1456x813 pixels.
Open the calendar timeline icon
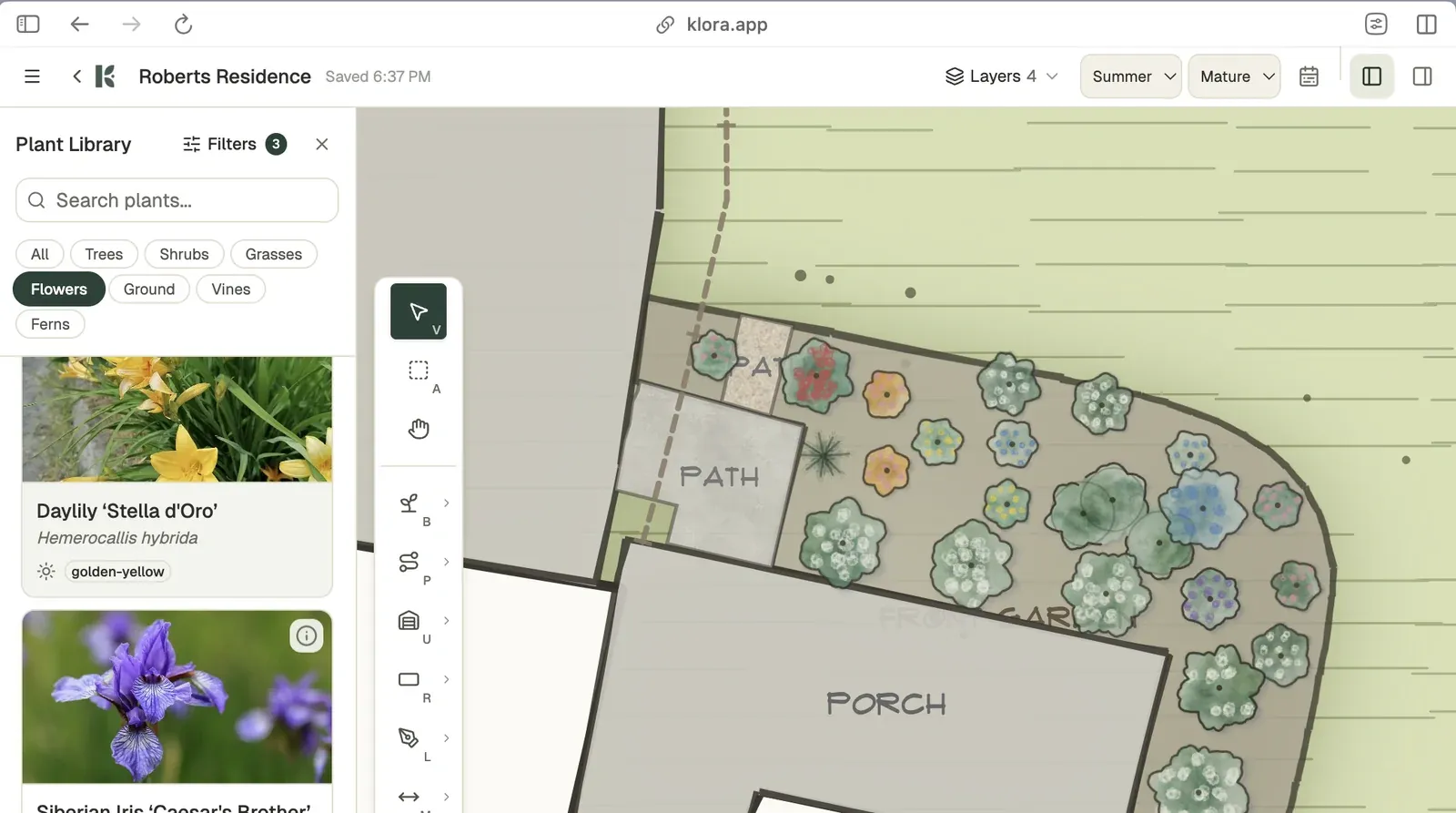click(x=1309, y=76)
